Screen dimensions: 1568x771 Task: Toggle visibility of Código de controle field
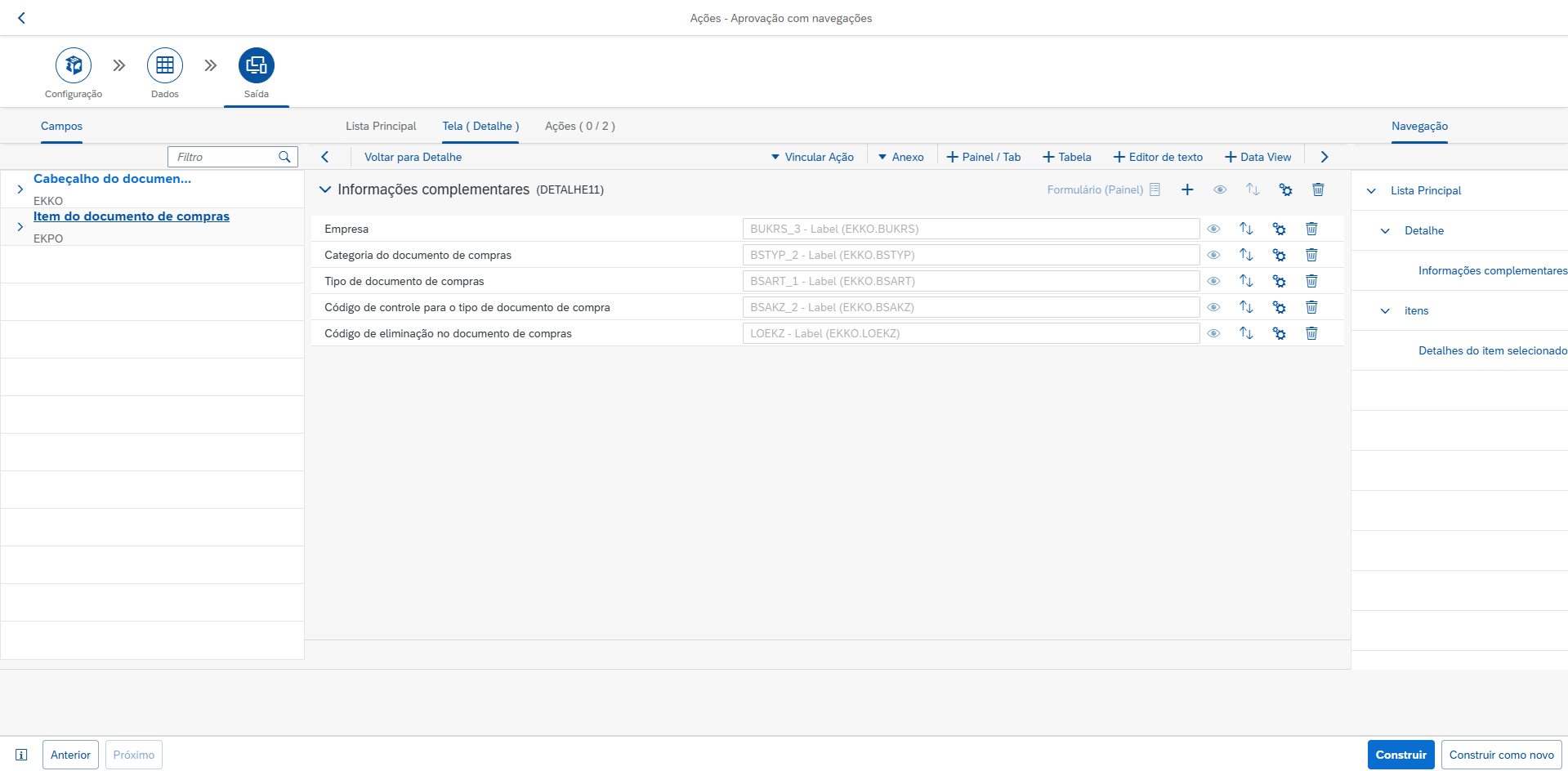coord(1213,307)
